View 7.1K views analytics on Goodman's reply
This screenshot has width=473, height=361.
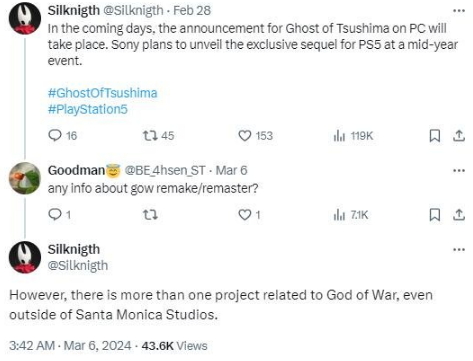click(351, 215)
